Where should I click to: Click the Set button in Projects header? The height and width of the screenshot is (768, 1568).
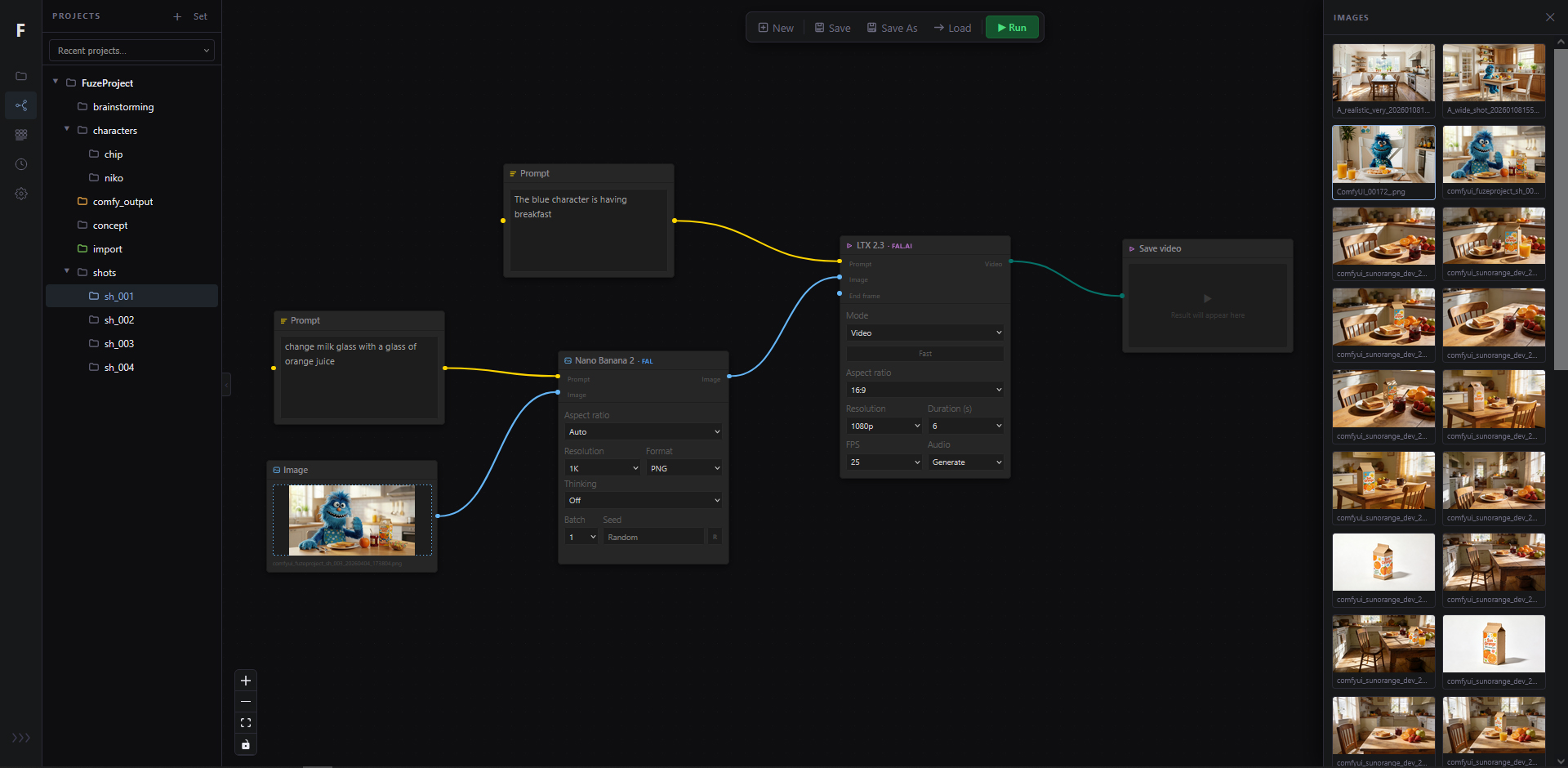point(200,16)
